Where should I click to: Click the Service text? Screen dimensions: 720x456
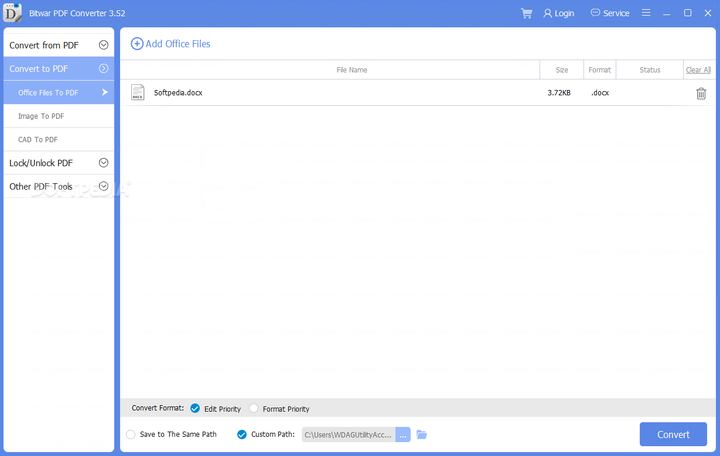click(616, 13)
